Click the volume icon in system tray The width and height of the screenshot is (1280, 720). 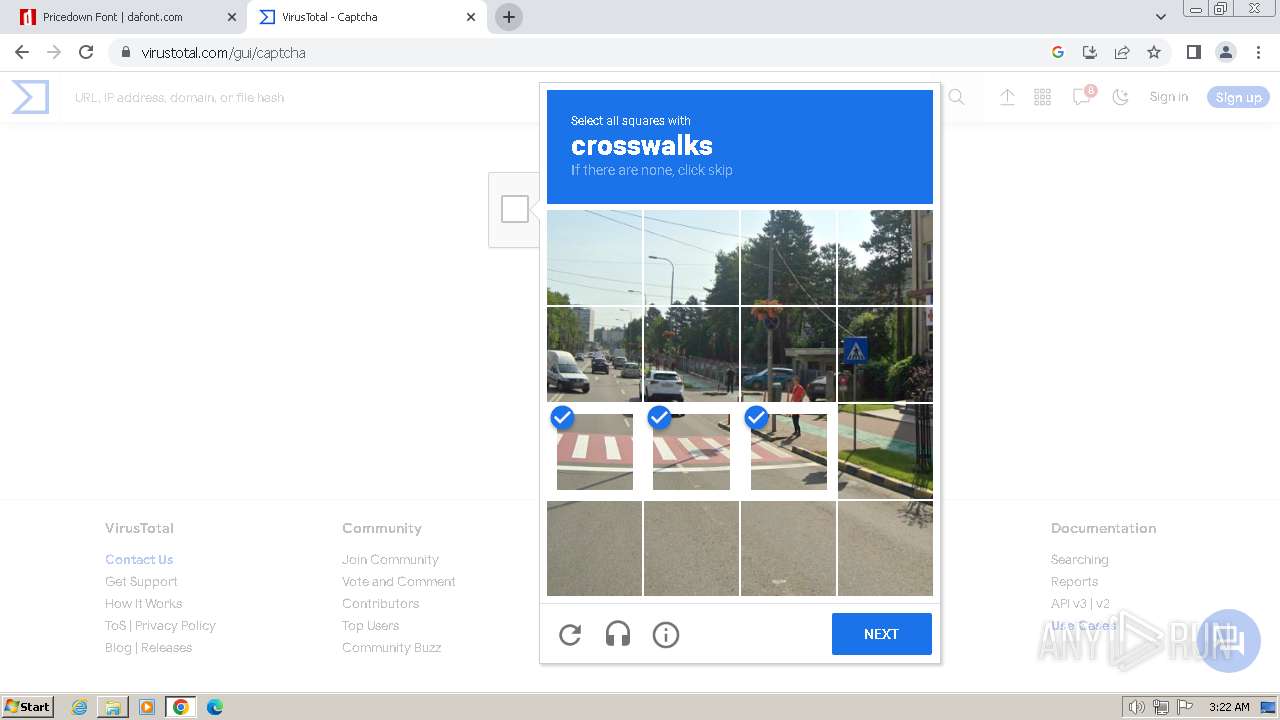click(1136, 707)
